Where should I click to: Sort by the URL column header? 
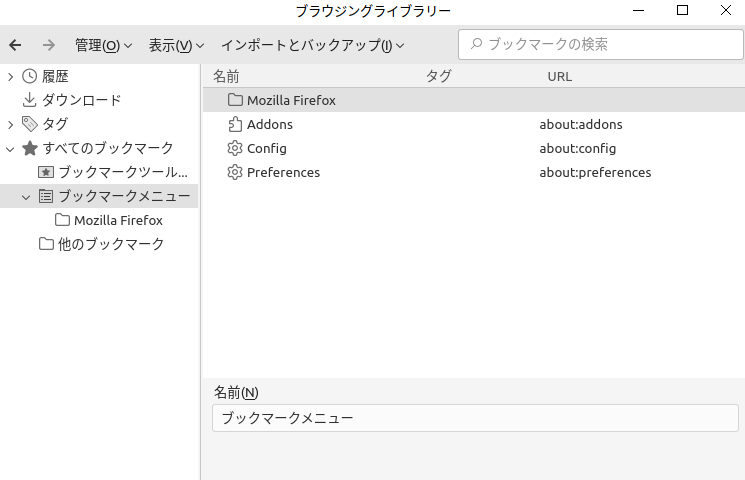pos(559,76)
